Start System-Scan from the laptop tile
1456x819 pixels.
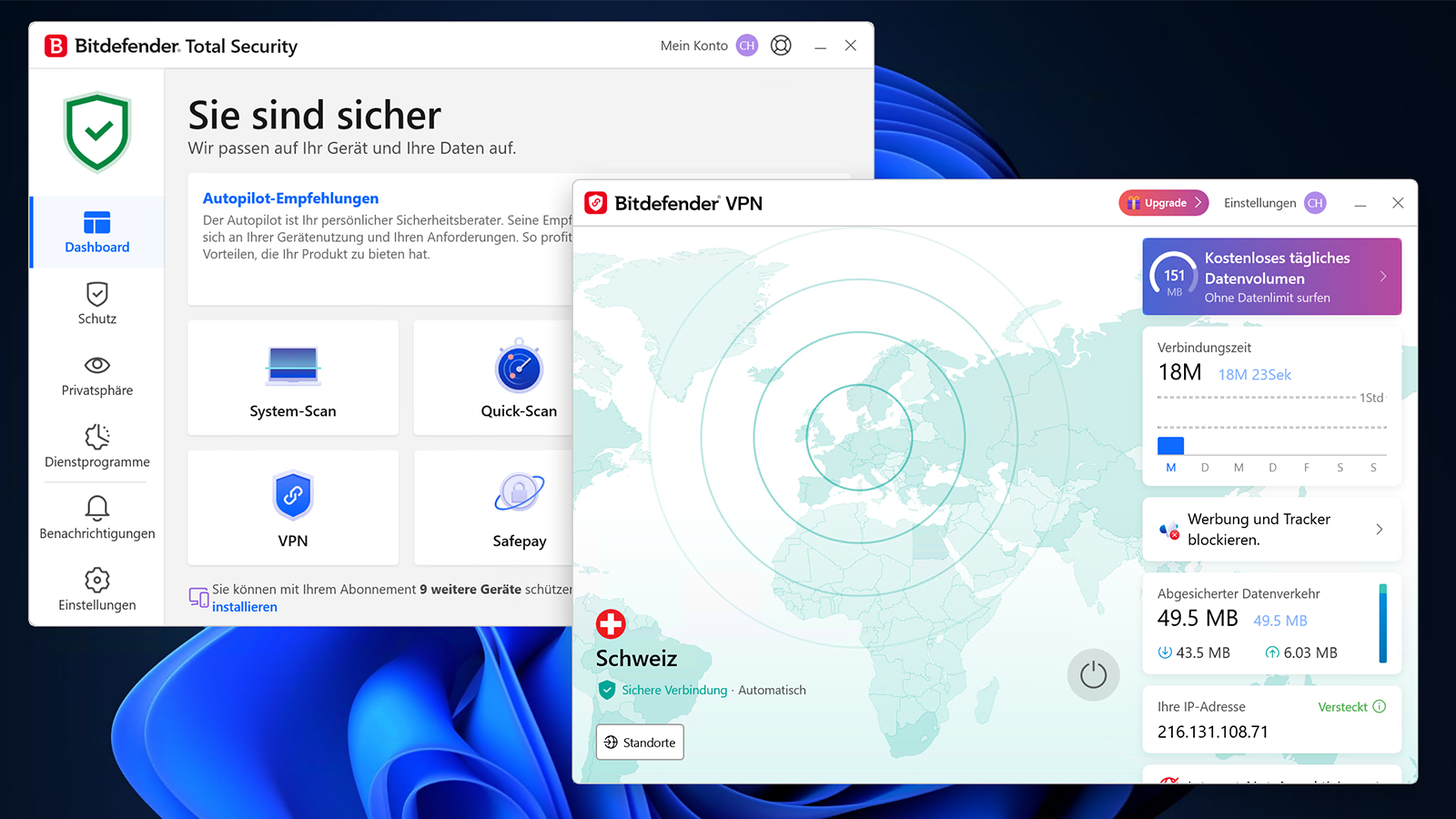(x=293, y=378)
